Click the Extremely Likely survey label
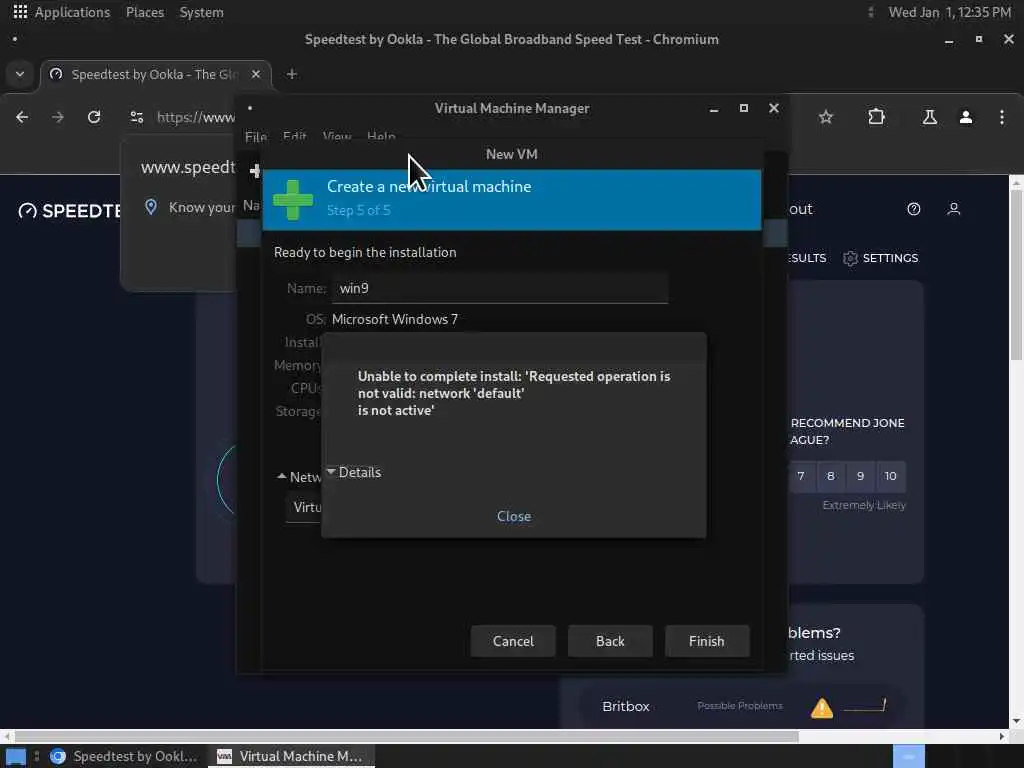This screenshot has height=768, width=1024. pos(864,505)
